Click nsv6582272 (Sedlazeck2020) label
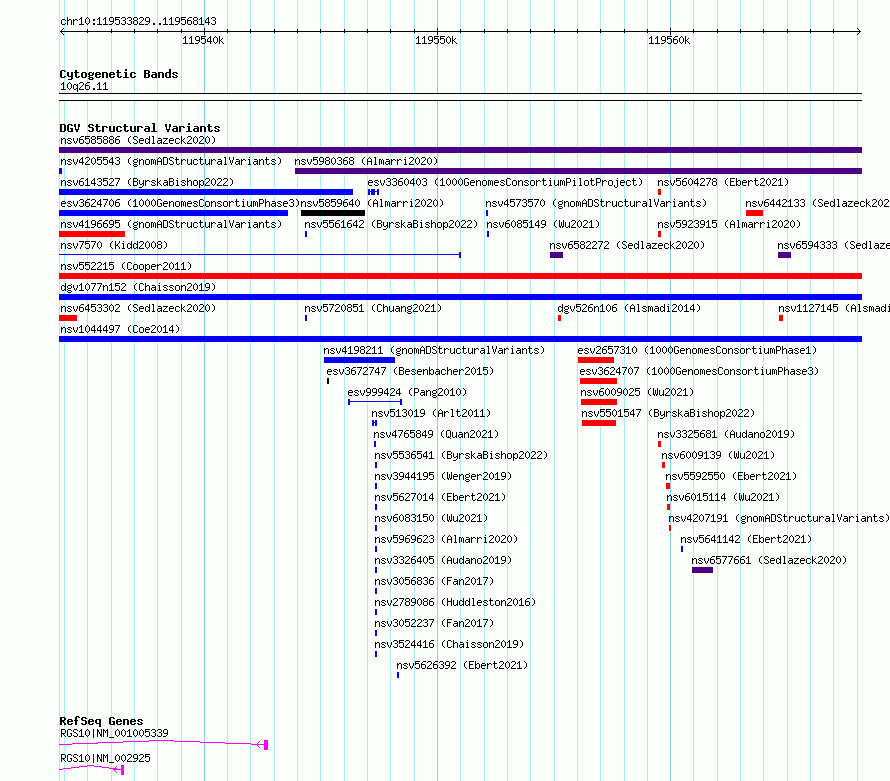The height and width of the screenshot is (781, 890). [627, 245]
